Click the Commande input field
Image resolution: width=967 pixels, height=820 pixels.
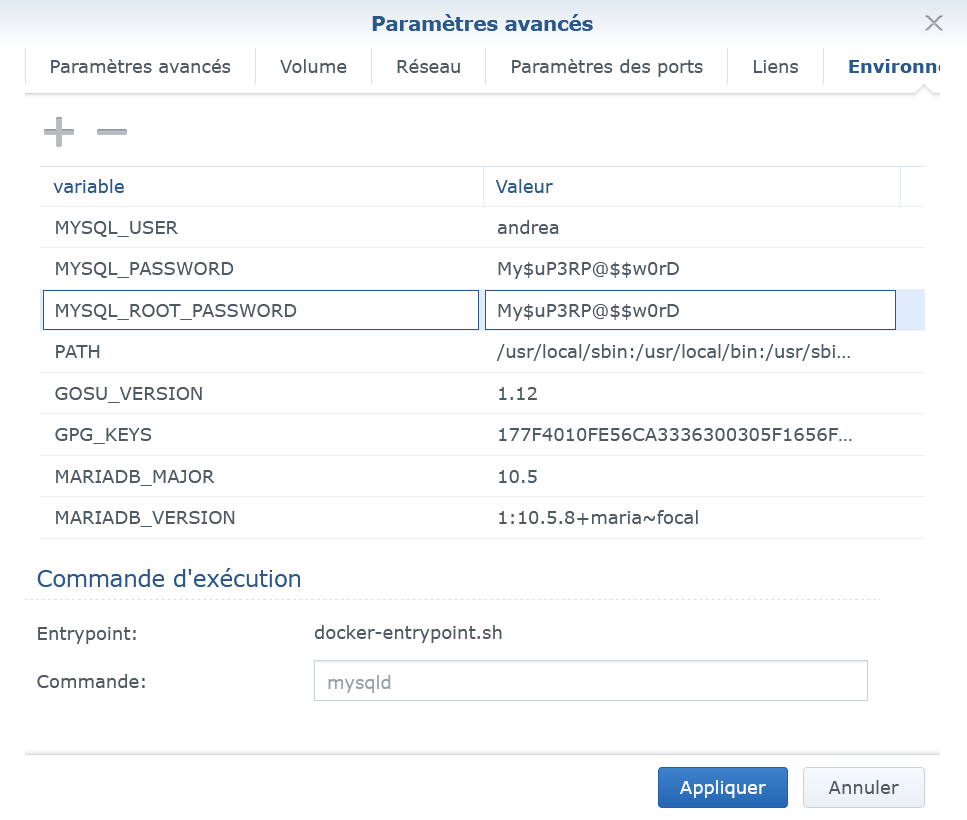pos(590,681)
